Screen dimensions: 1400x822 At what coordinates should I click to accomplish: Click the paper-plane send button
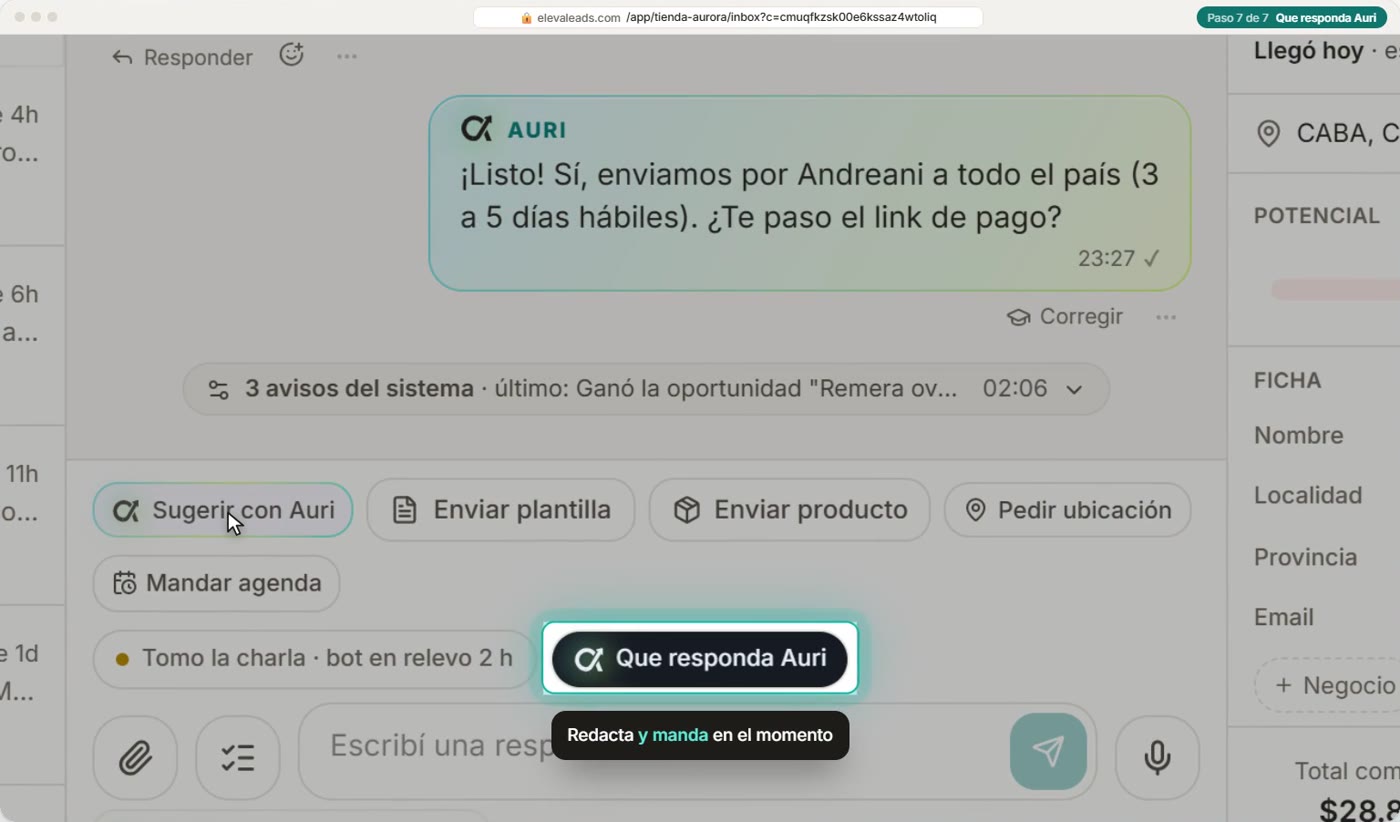(x=1048, y=751)
